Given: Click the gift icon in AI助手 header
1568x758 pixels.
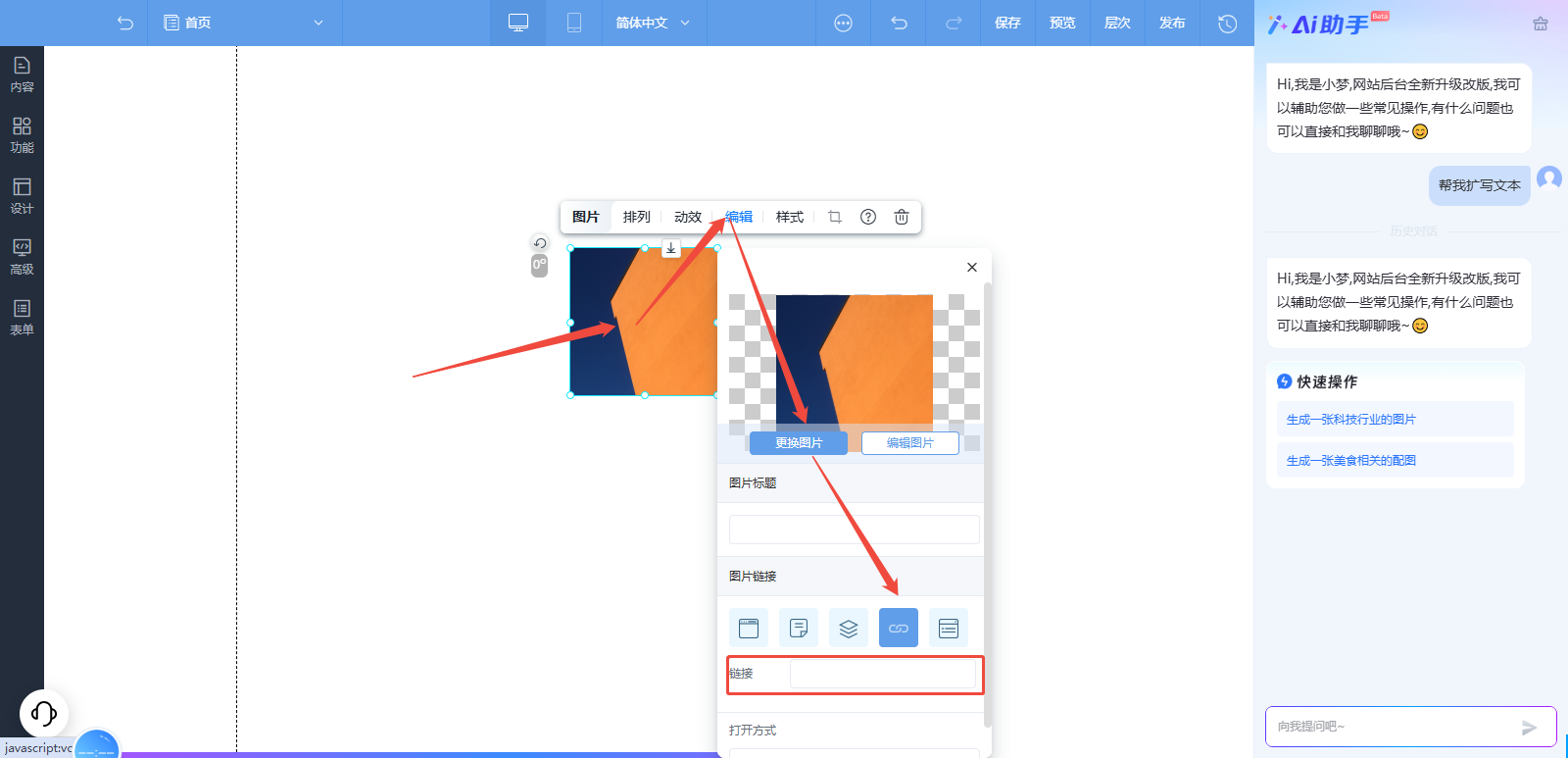Looking at the screenshot, I should [x=1541, y=24].
